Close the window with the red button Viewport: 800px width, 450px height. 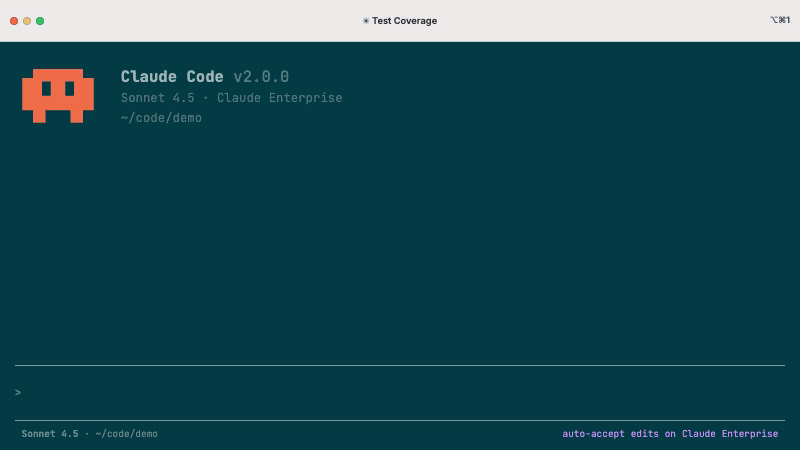pyautogui.click(x=14, y=21)
